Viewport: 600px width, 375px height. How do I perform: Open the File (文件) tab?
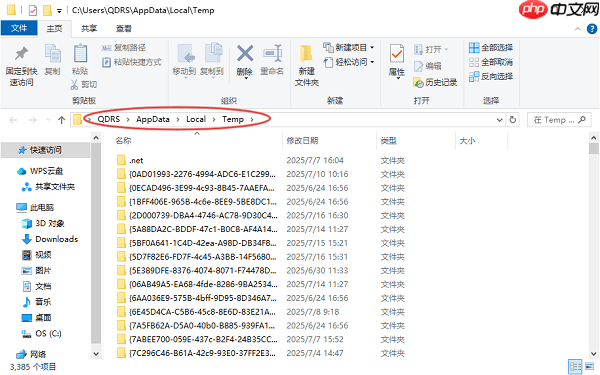pos(19,28)
